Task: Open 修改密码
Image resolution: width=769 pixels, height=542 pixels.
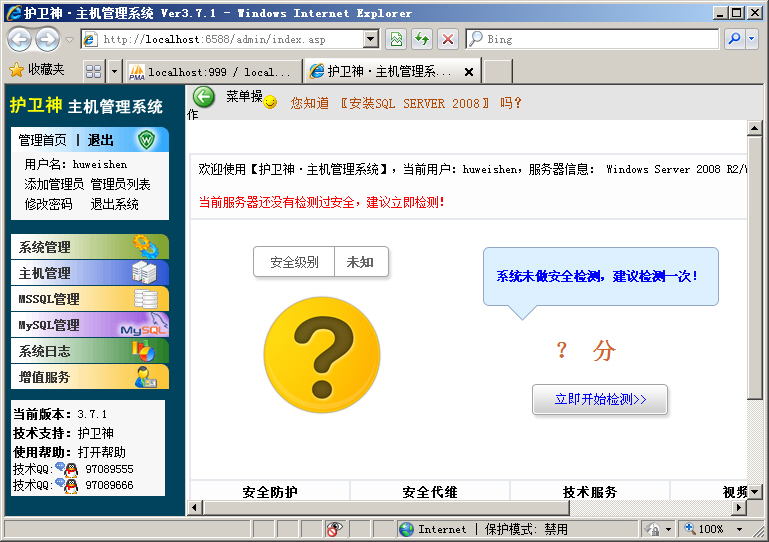Action: [x=49, y=204]
